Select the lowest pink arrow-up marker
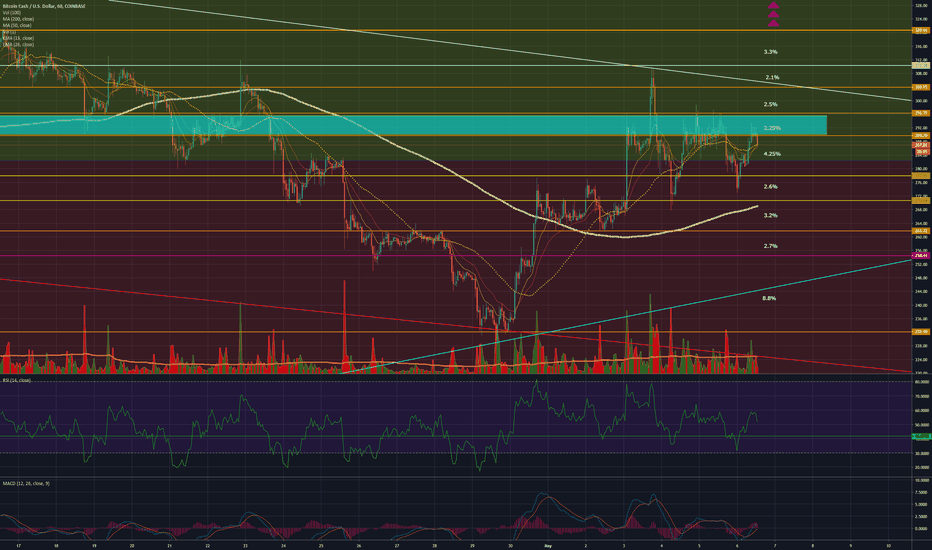The width and height of the screenshot is (932, 550). click(773, 24)
